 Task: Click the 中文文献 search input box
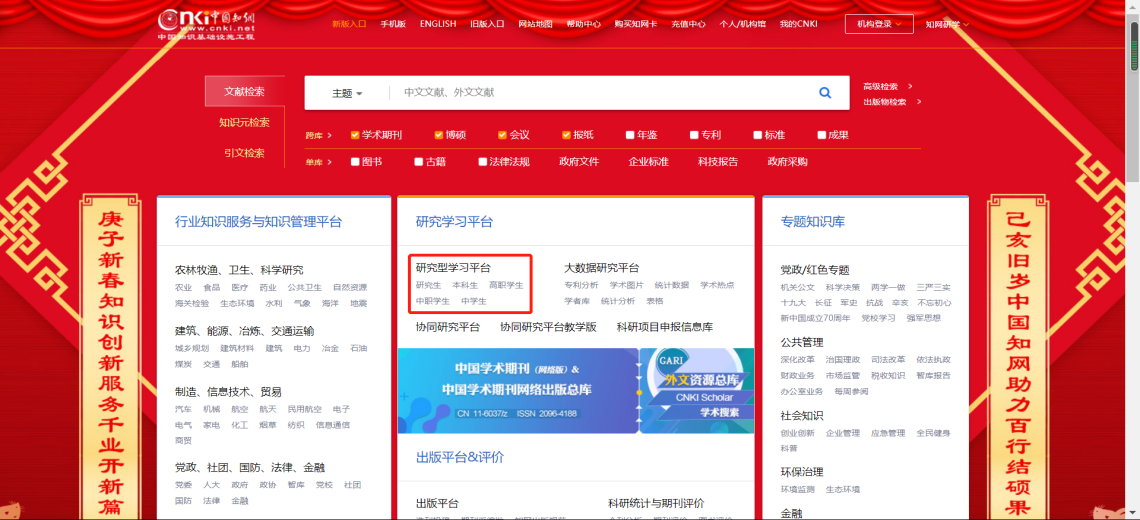(x=600, y=93)
